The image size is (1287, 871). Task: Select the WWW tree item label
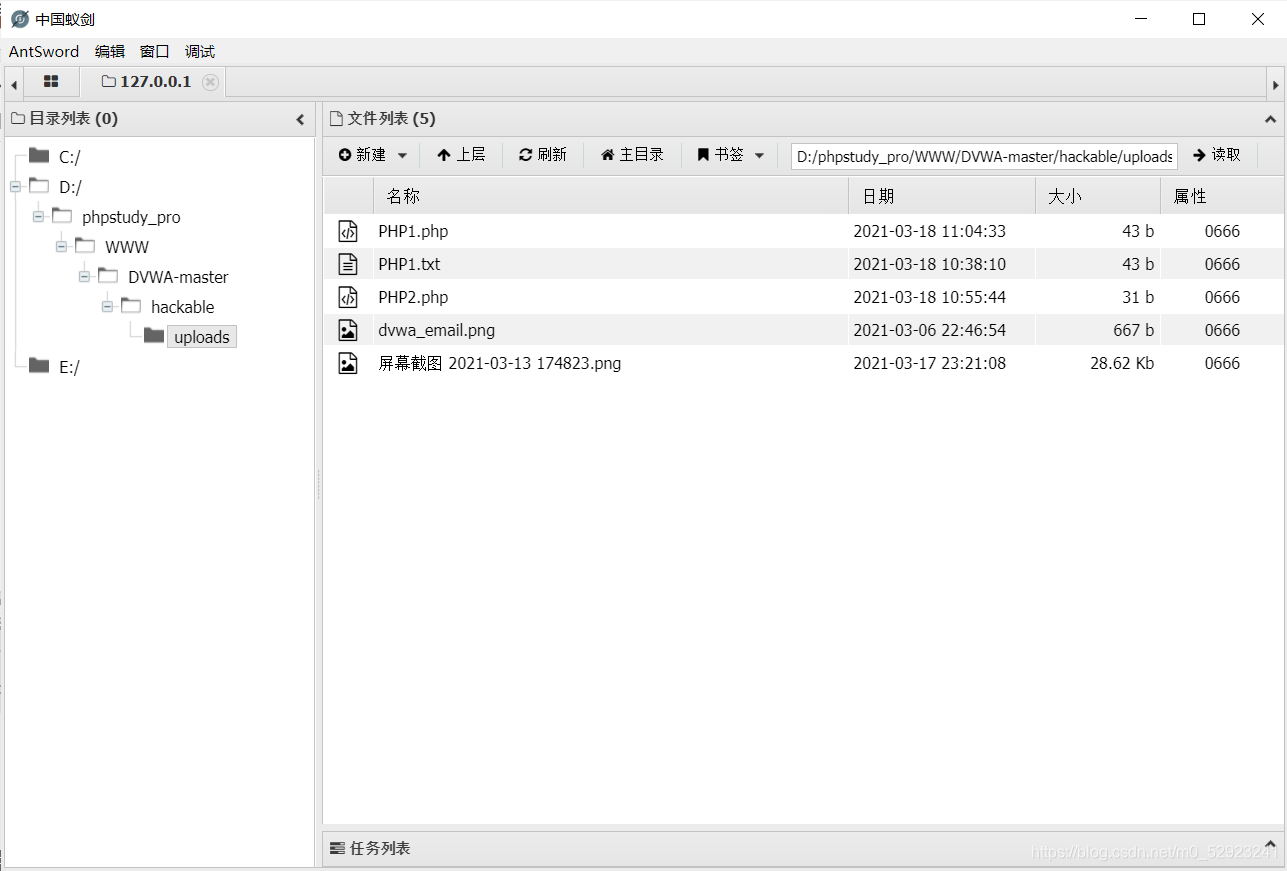pos(127,247)
